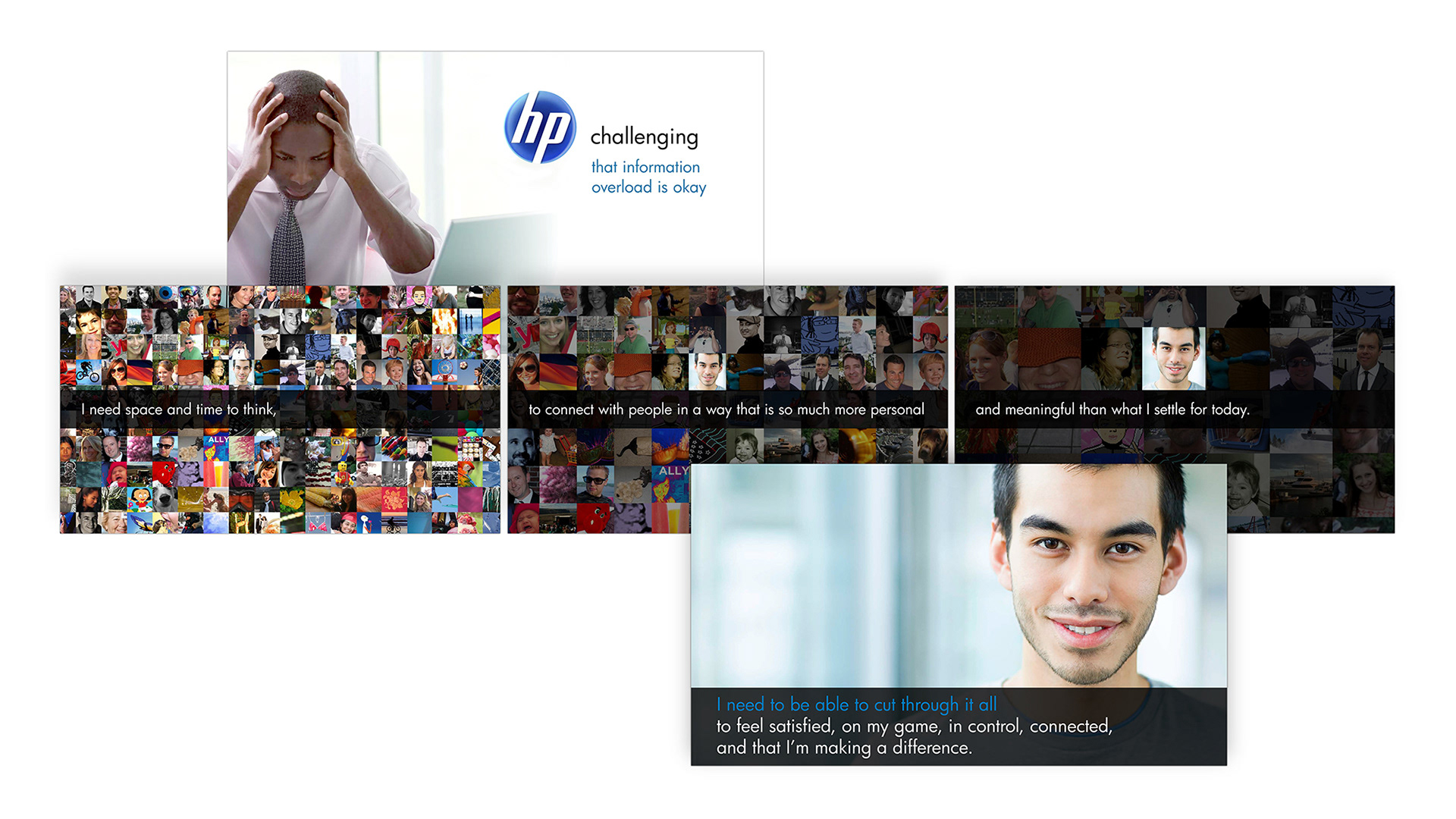Click 'that information overload is okay' text

[648, 177]
